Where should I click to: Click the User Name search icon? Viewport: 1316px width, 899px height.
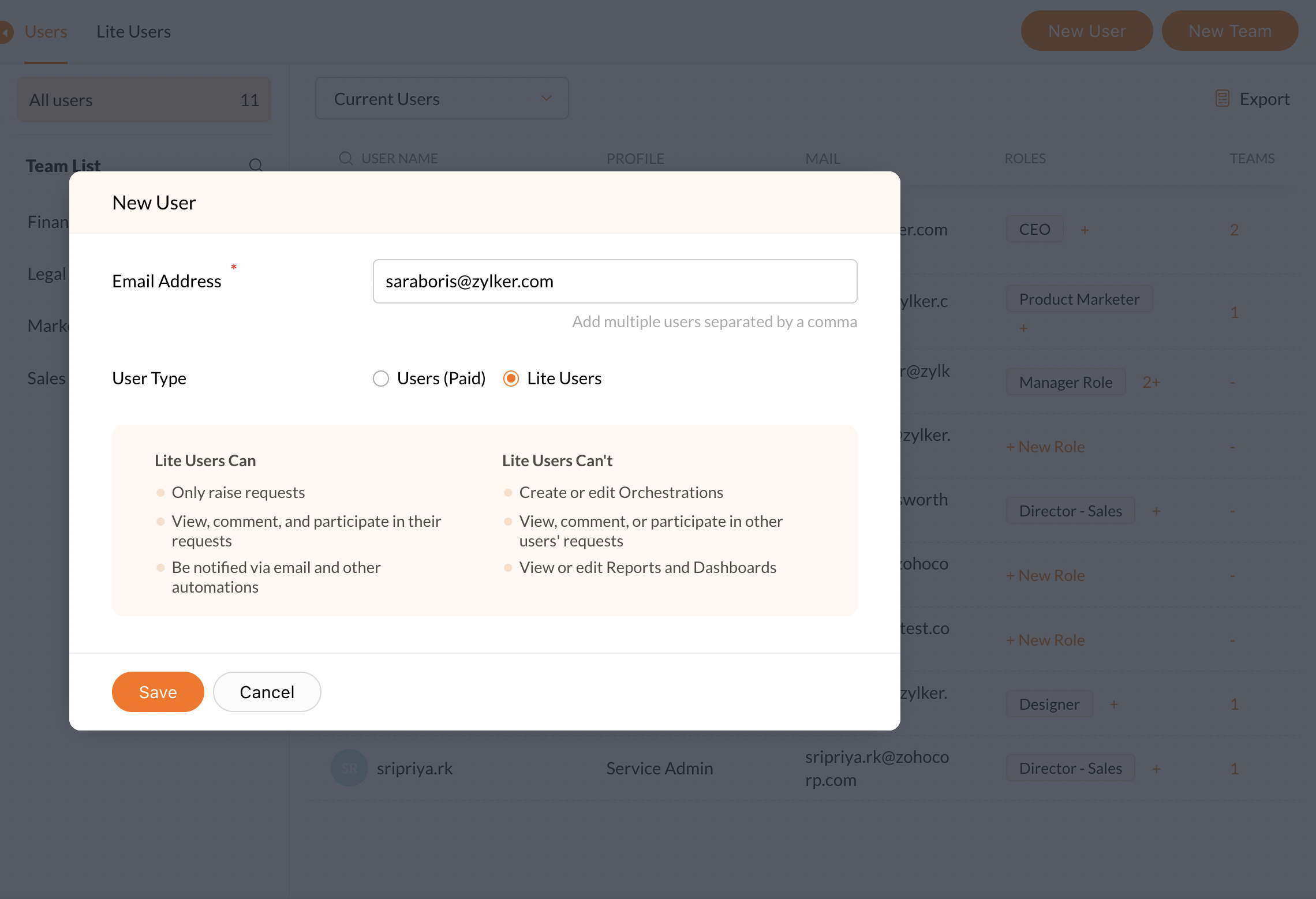(346, 158)
